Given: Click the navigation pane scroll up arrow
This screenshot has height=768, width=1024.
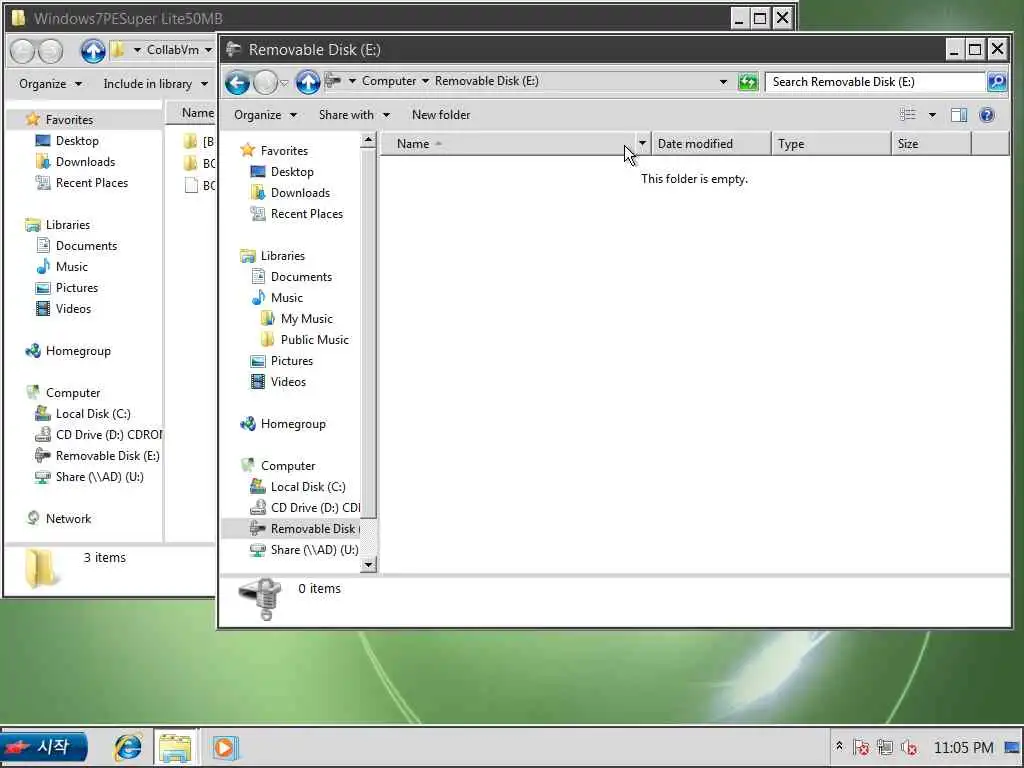Looking at the screenshot, I should pyautogui.click(x=368, y=140).
